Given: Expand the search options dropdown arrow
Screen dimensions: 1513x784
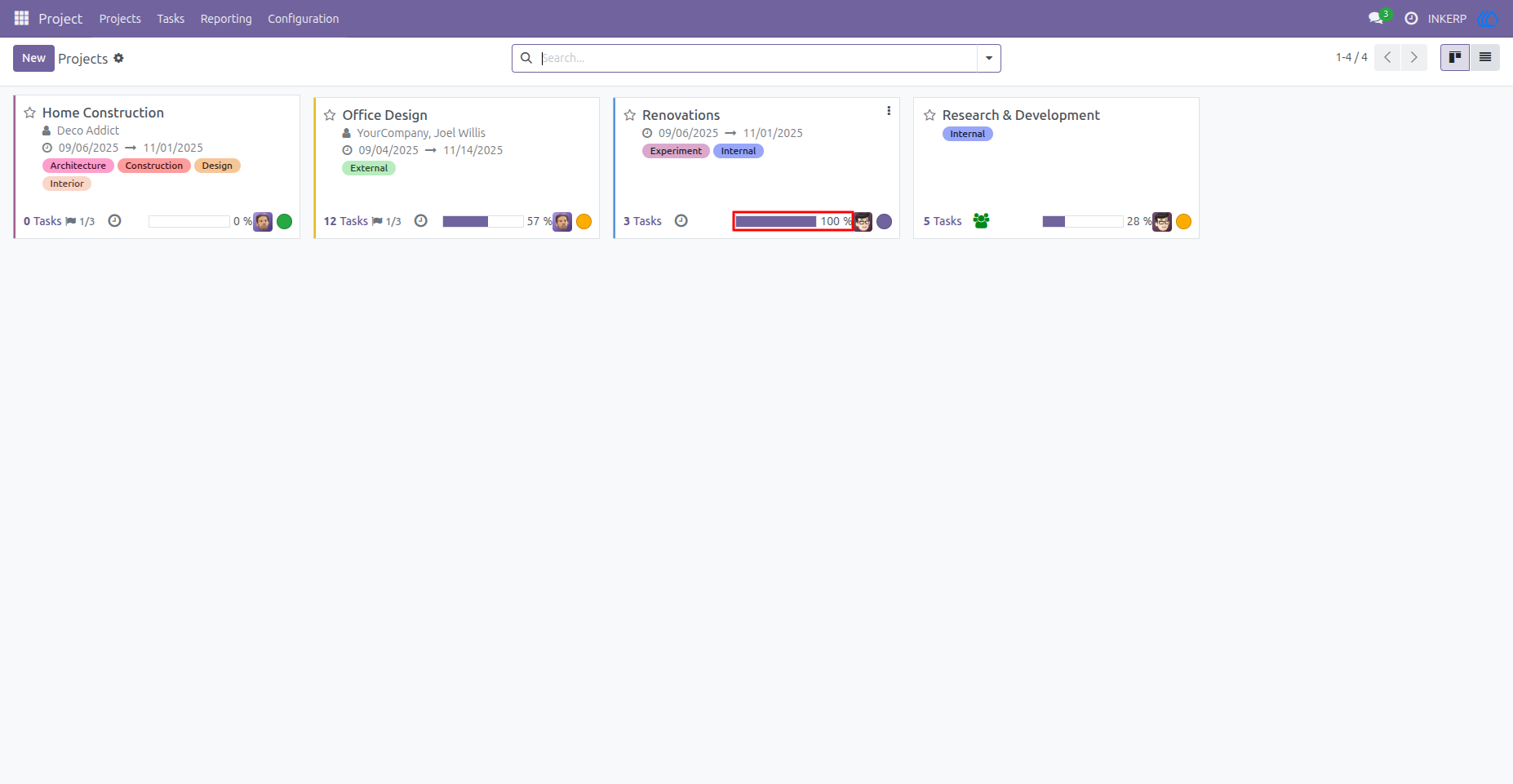Looking at the screenshot, I should pyautogui.click(x=989, y=58).
